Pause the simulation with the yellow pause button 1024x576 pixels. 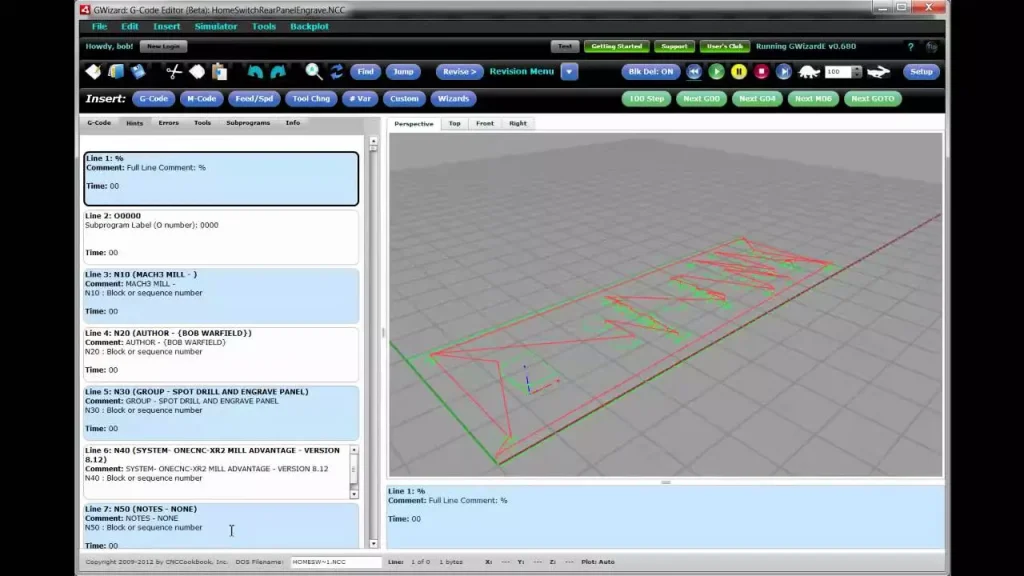click(739, 72)
